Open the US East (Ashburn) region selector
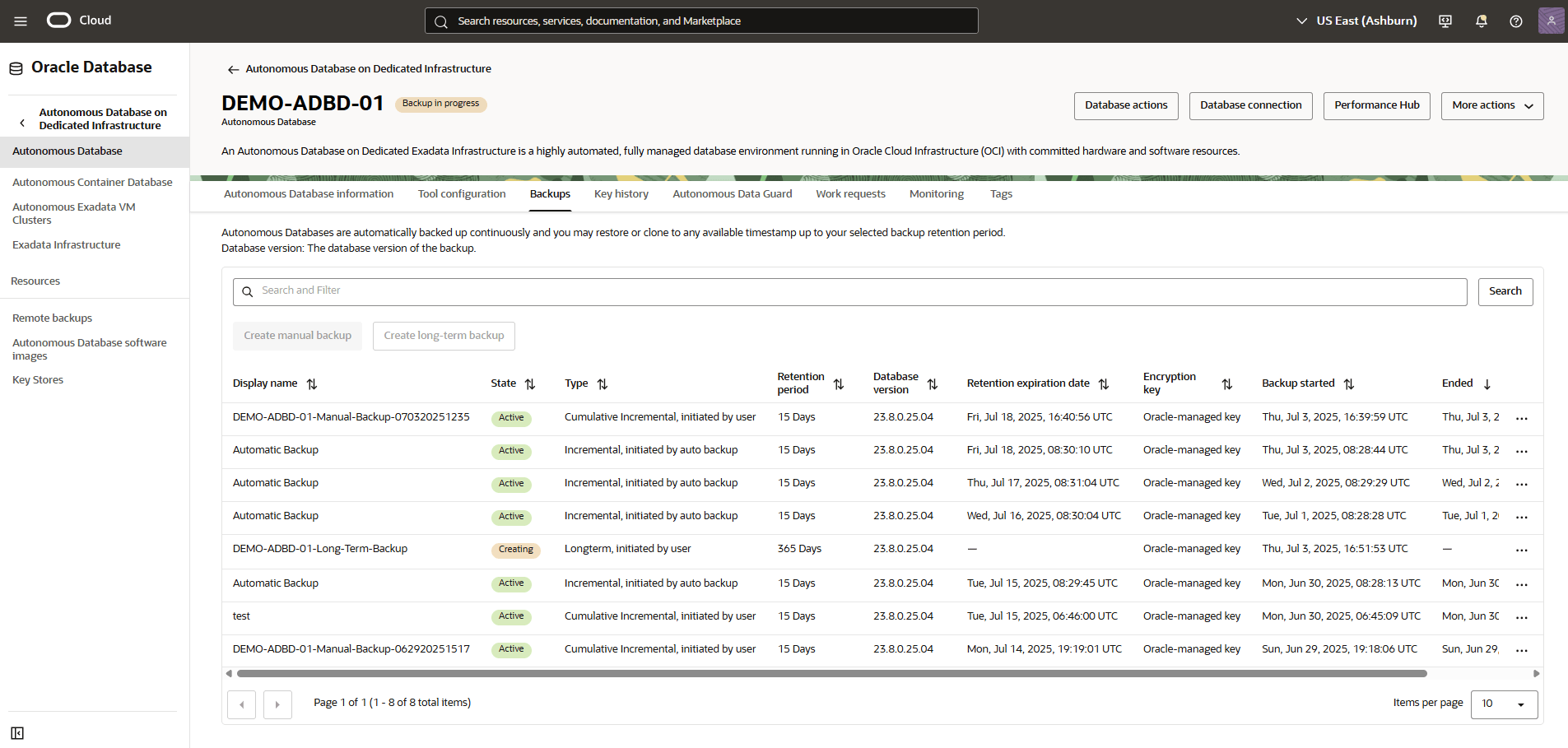The image size is (1568, 748). [x=1356, y=21]
